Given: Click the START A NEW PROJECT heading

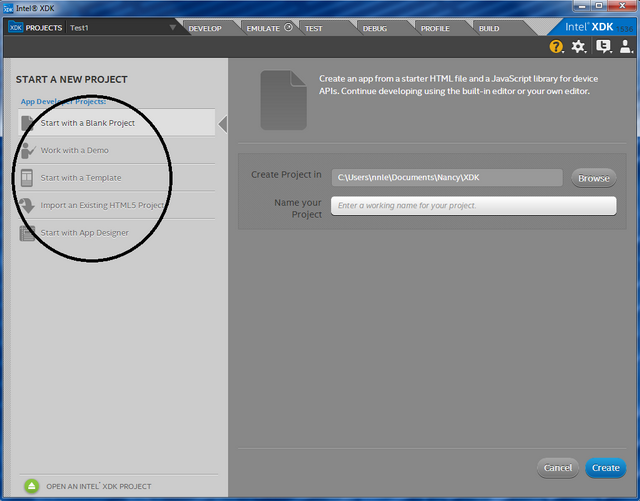Looking at the screenshot, I should point(71,80).
